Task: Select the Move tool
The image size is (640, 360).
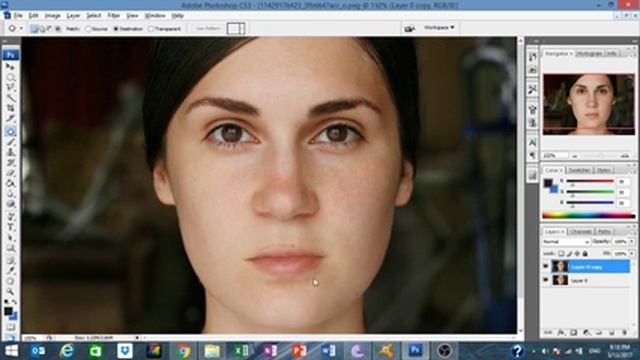Action: pyautogui.click(x=10, y=67)
